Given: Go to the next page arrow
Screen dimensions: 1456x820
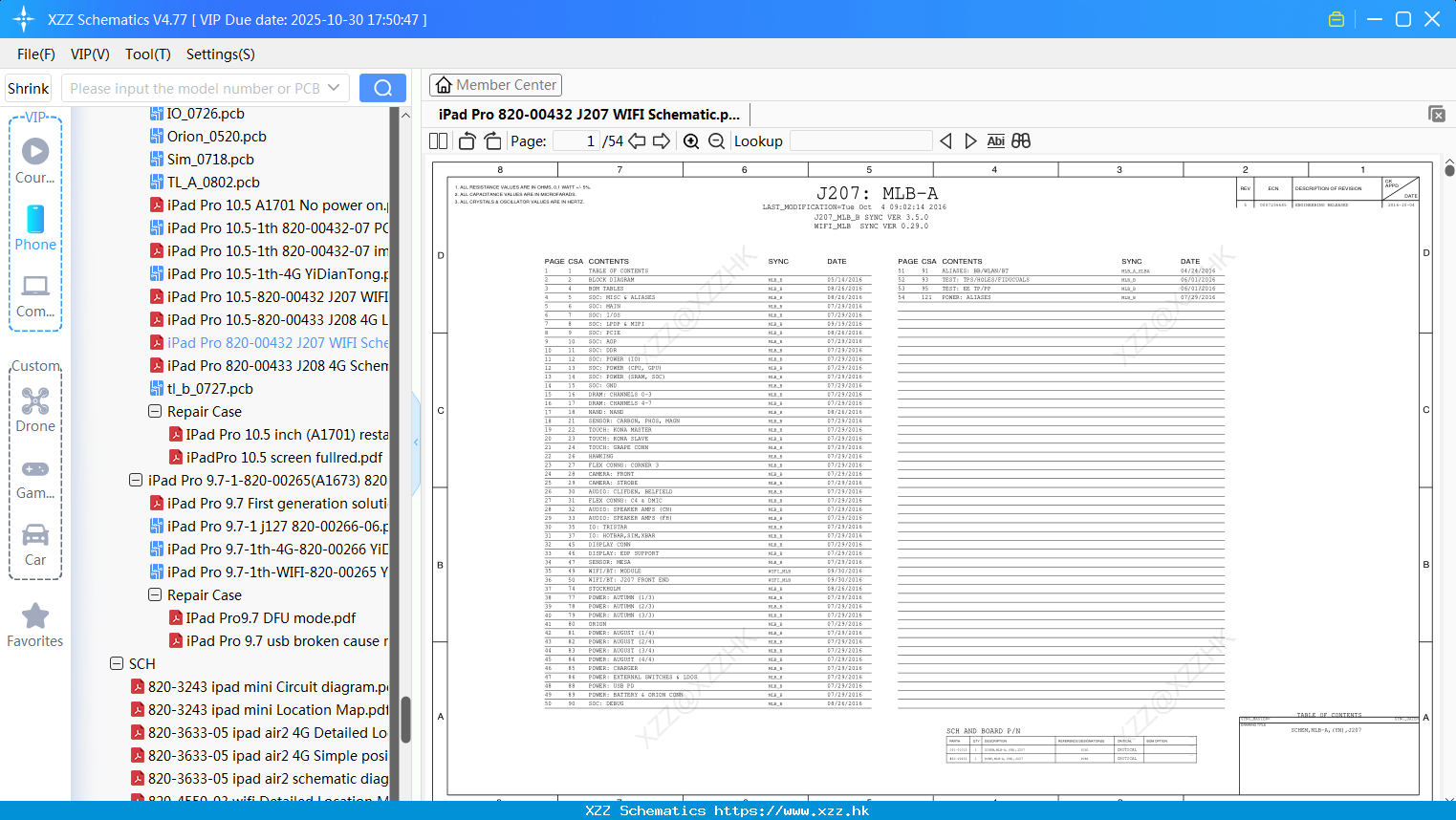Looking at the screenshot, I should (662, 140).
